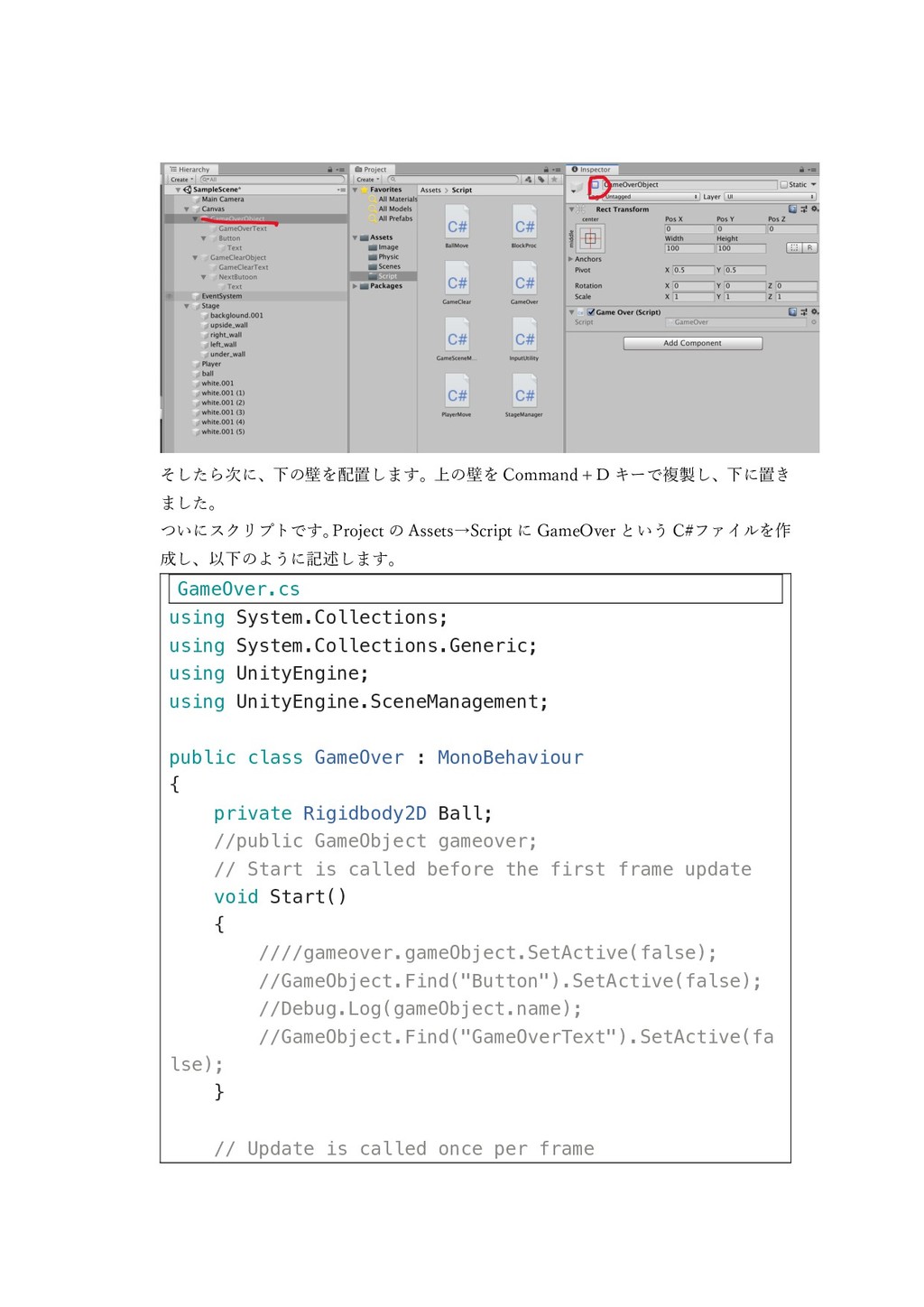The image size is (924, 1307).
Task: Collapse the Game Over (Script) component
Action: point(571,311)
